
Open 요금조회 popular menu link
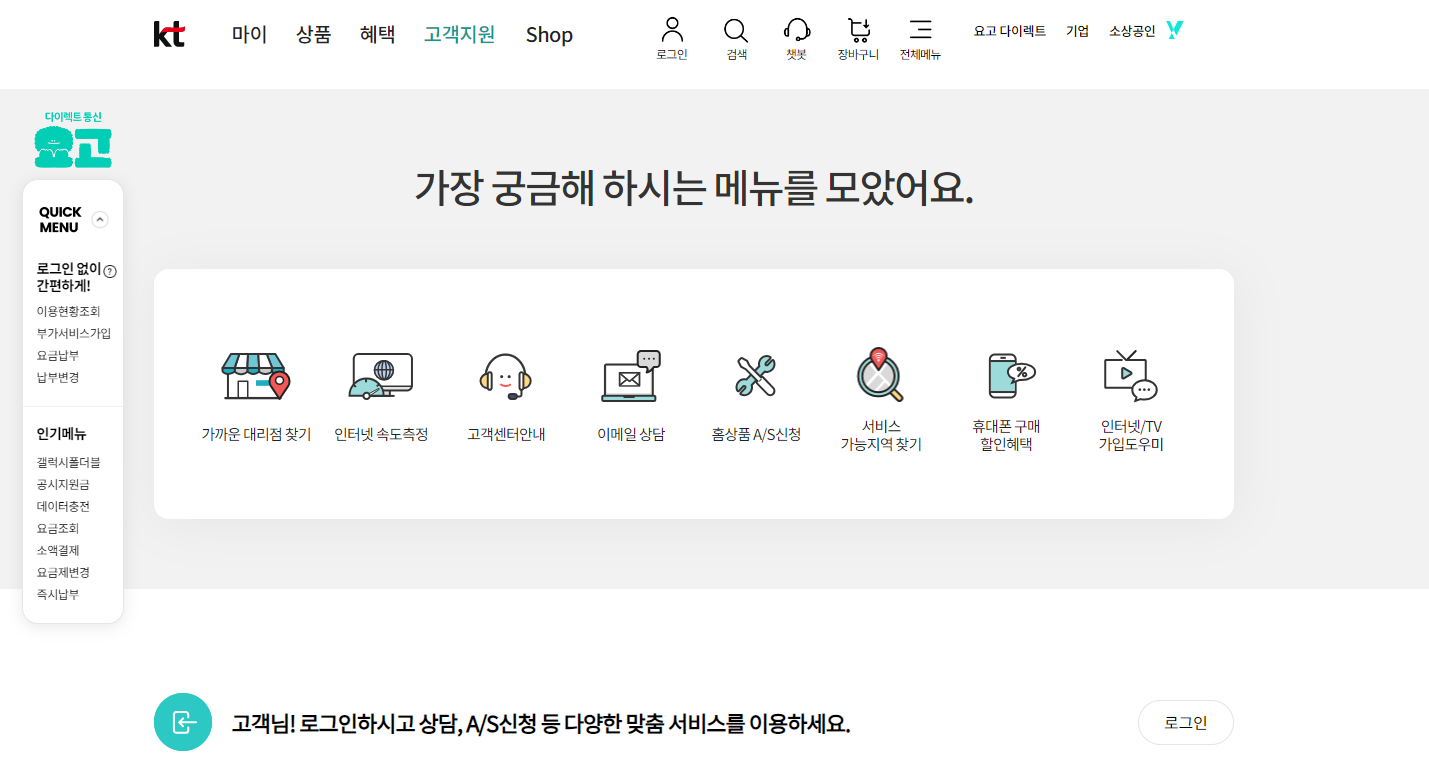(58, 528)
